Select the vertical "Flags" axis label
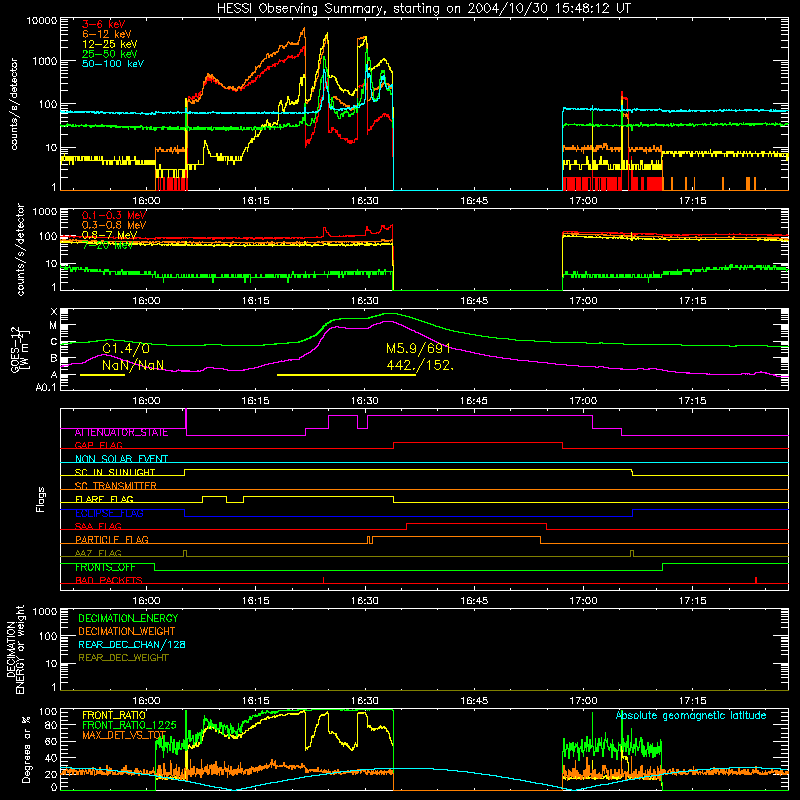 (x=40, y=499)
